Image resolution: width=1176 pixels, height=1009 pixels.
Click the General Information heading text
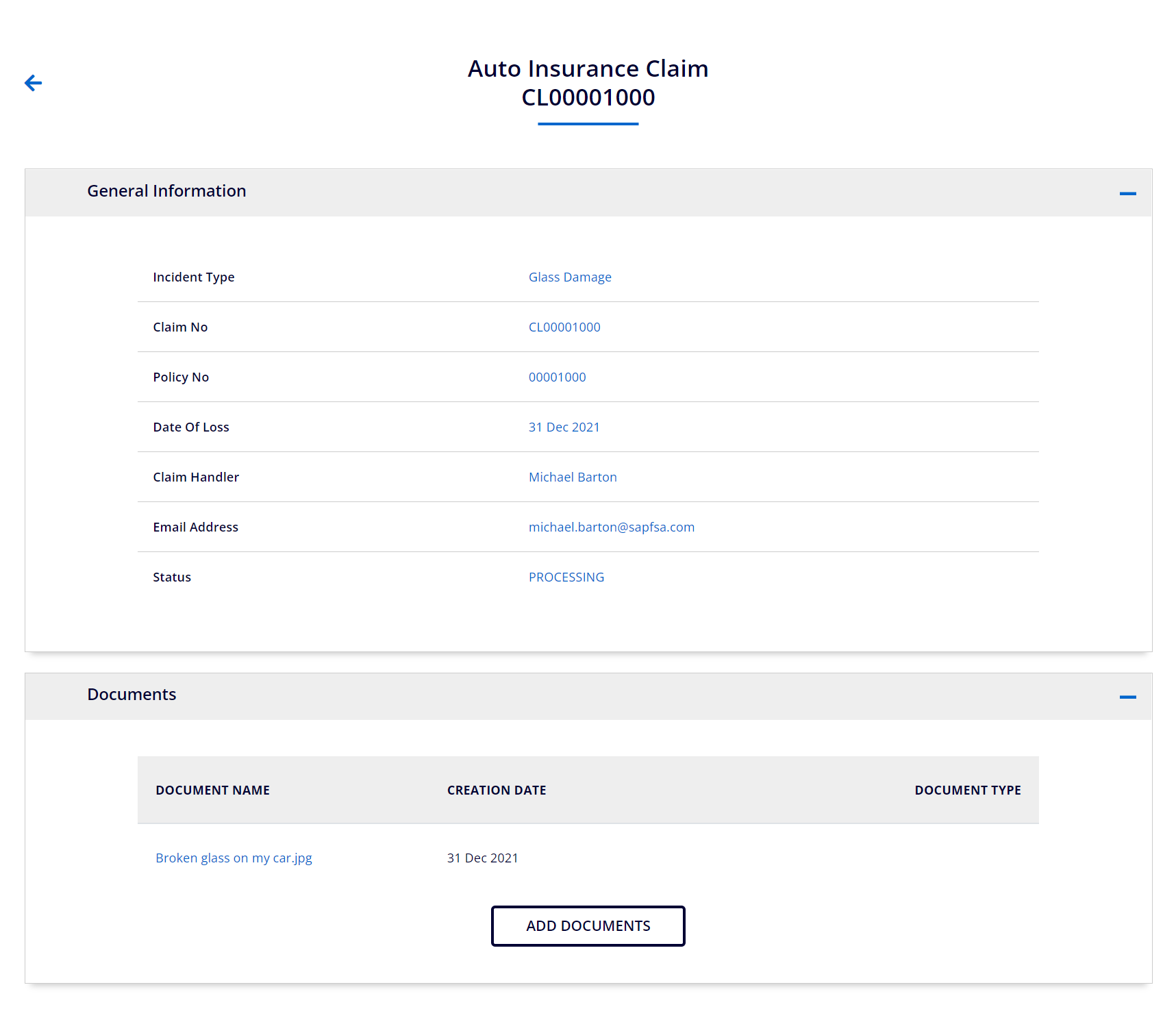point(166,191)
